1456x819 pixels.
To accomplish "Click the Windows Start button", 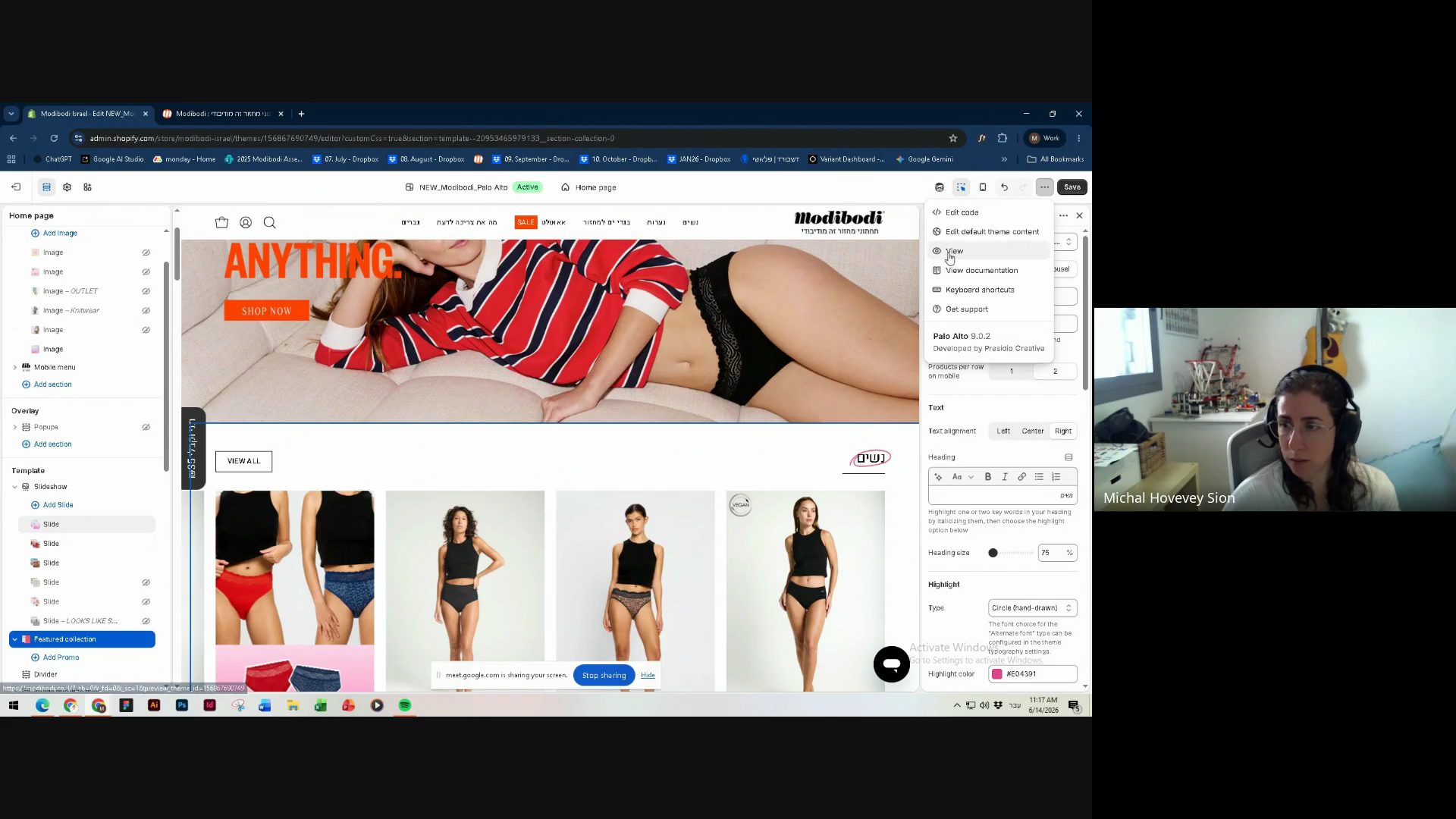I will coord(14,705).
